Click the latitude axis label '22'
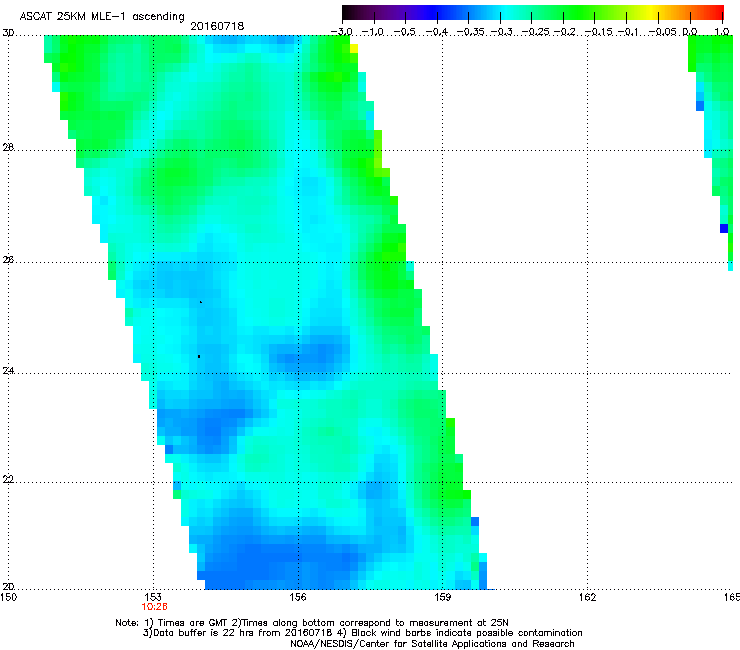The width and height of the screenshot is (740, 650). pyautogui.click(x=8, y=479)
